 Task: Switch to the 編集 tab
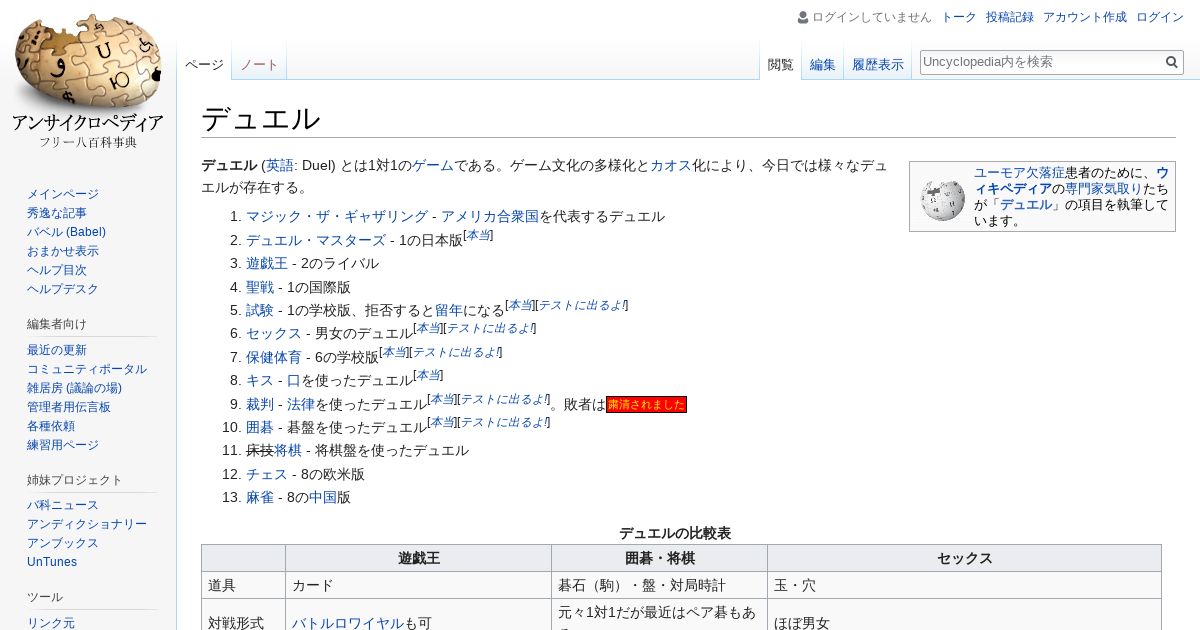point(823,64)
